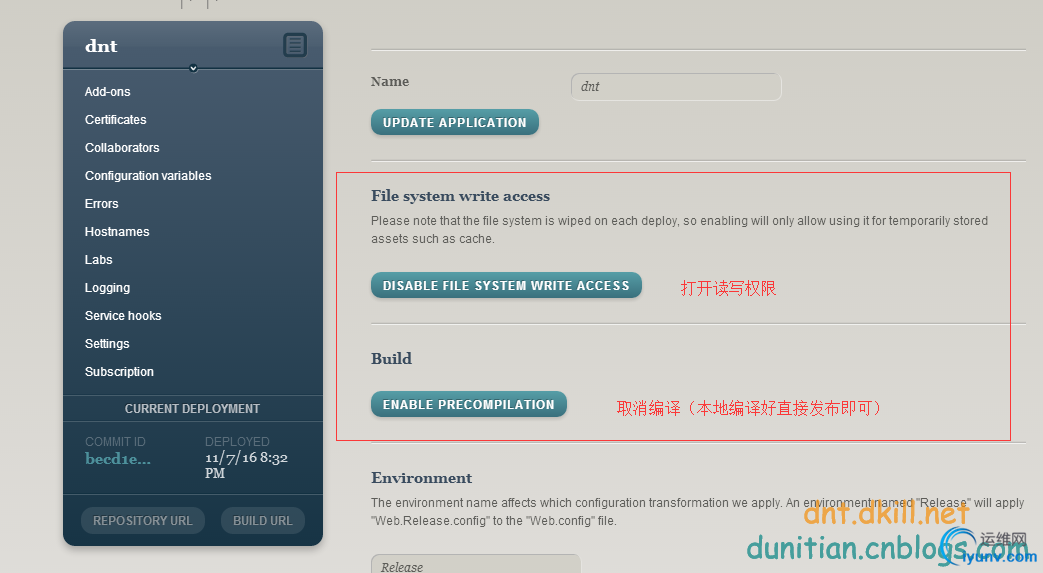Image resolution: width=1043 pixels, height=573 pixels.
Task: Click the deployed date 11/7/16 8:32 PM
Action: point(246,465)
